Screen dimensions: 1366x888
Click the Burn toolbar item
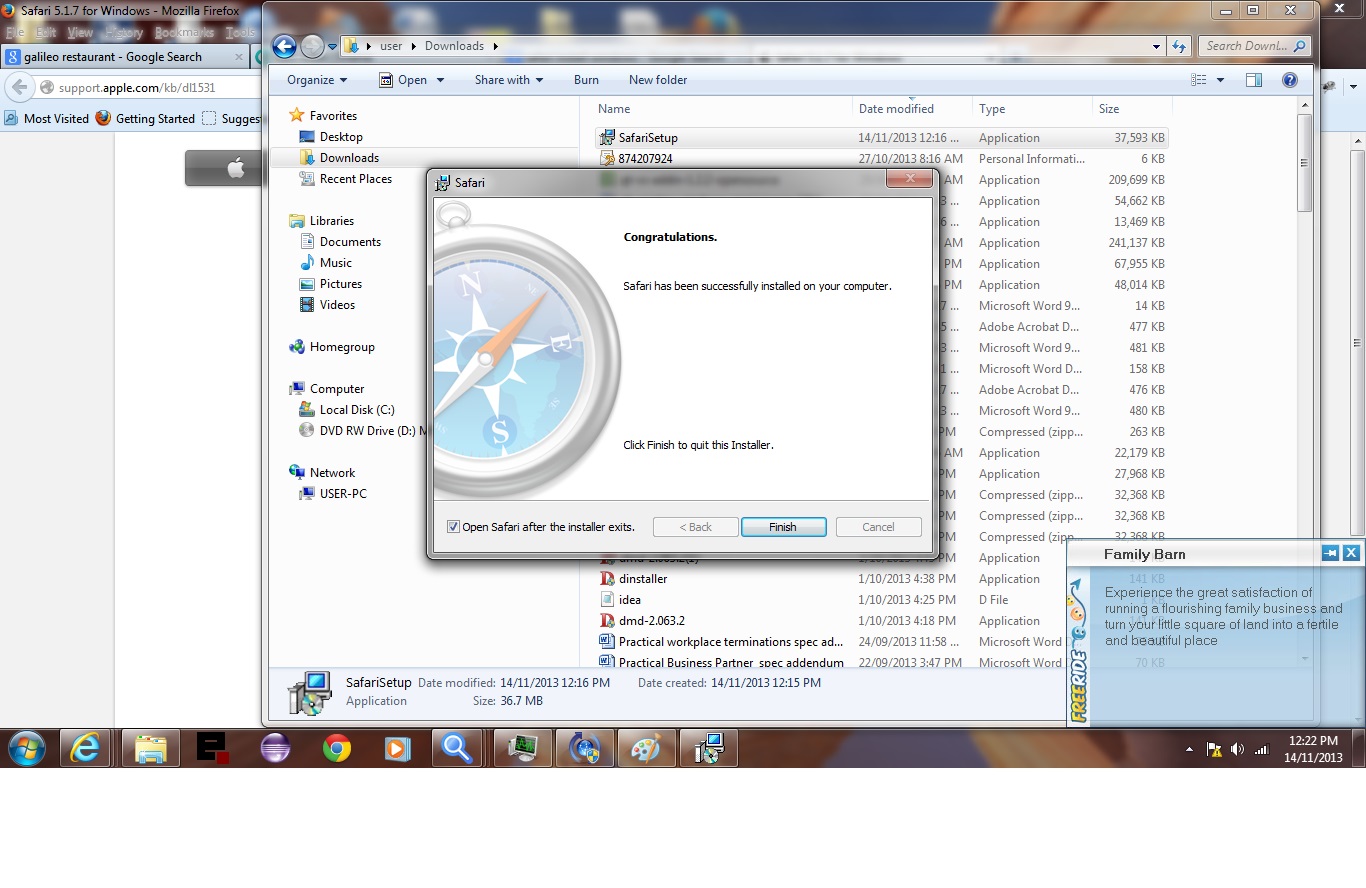coord(586,80)
